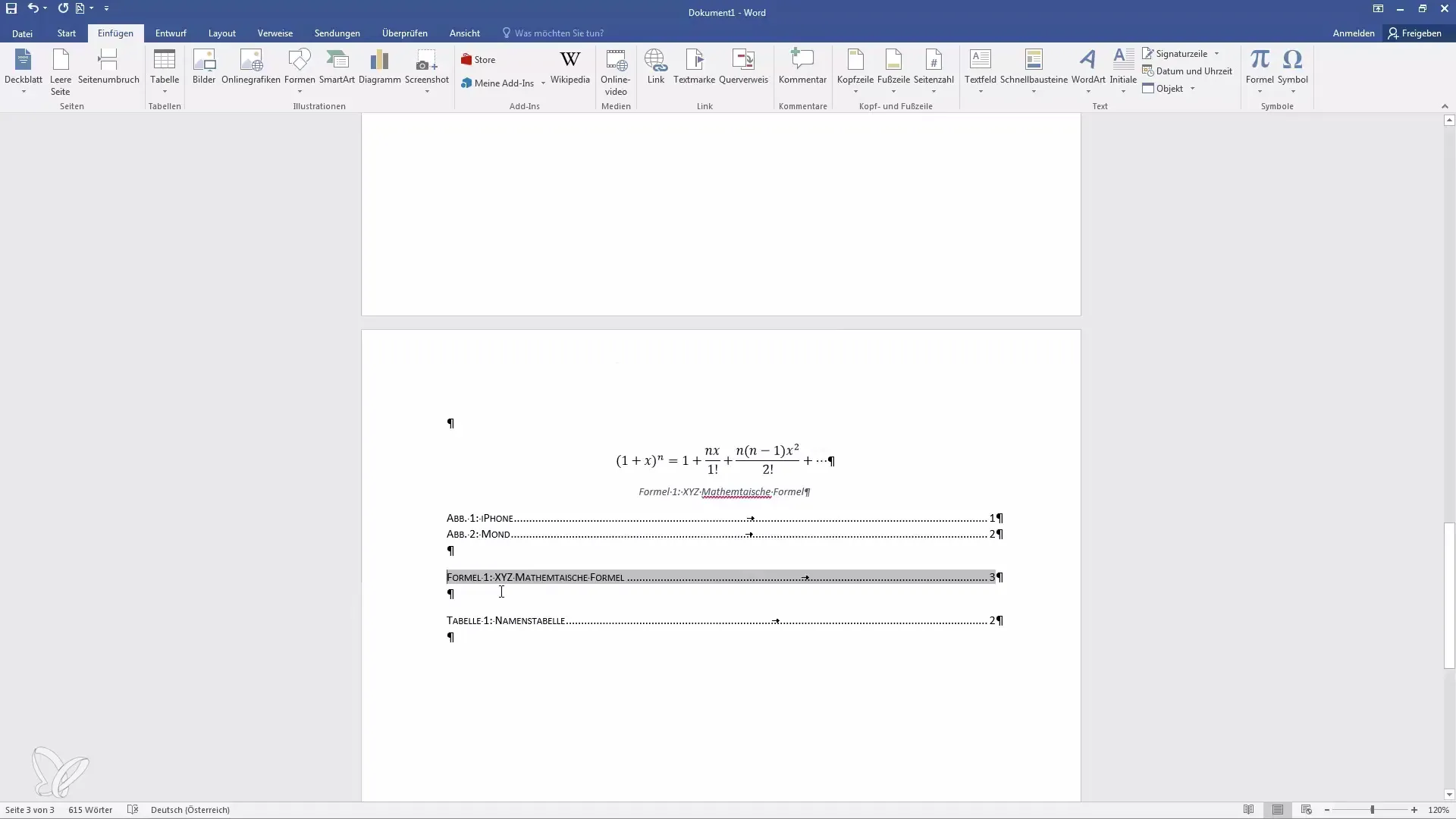Screen dimensions: 1456x819
Task: Expand the Signaturzeile dropdown arrow
Action: [x=1216, y=54]
